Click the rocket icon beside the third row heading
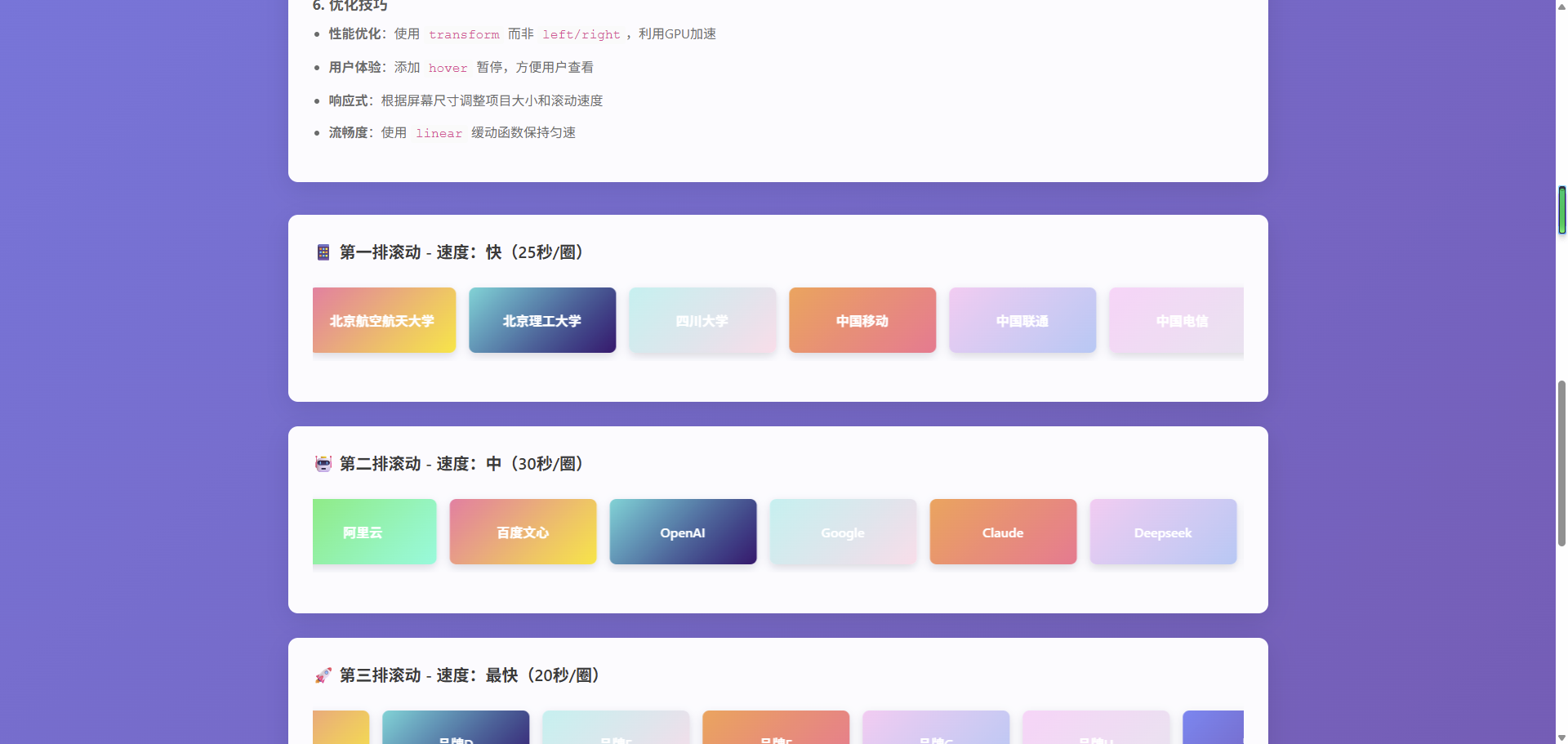 tap(323, 675)
